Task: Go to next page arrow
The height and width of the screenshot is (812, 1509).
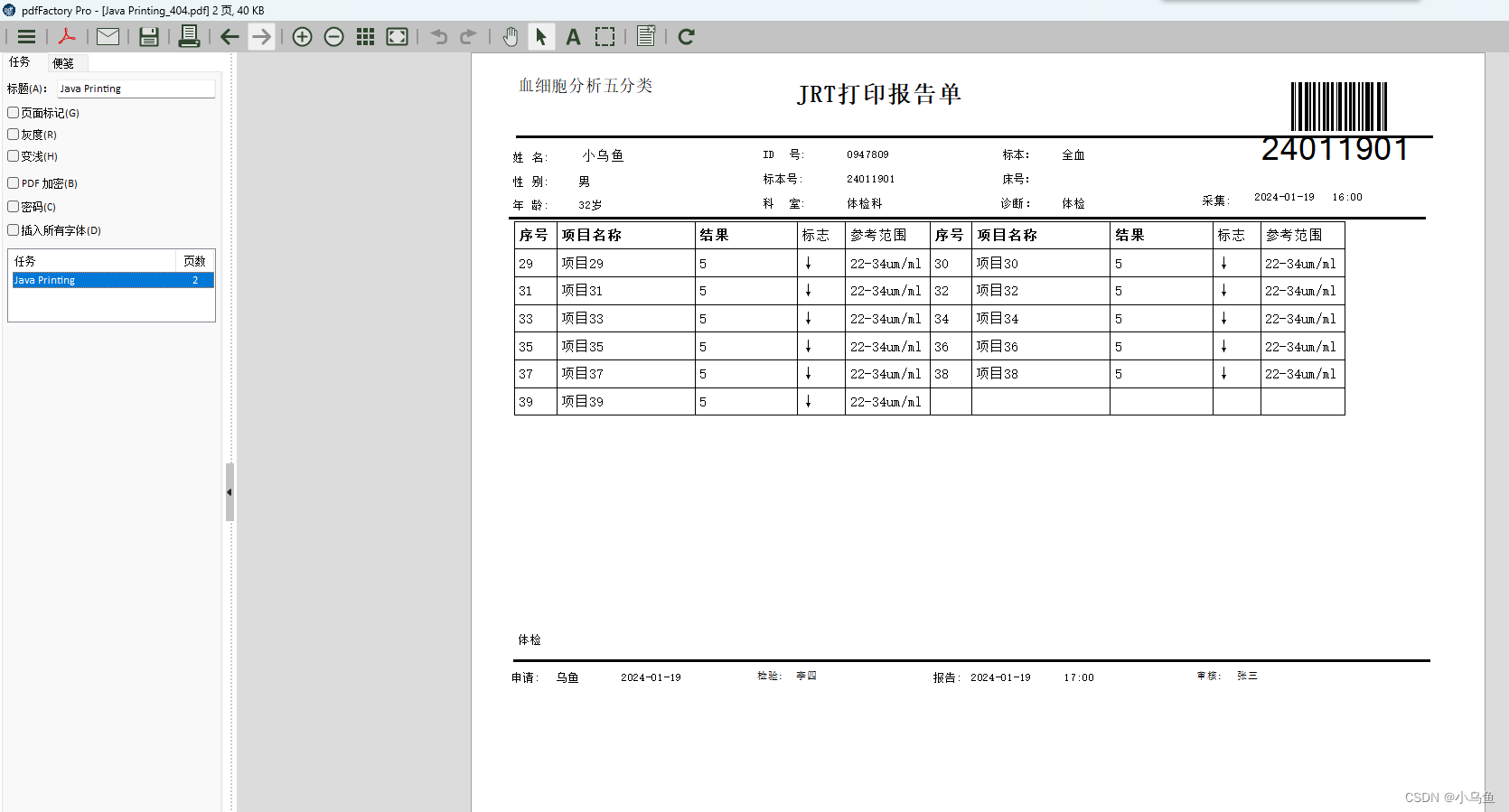Action: point(261,37)
